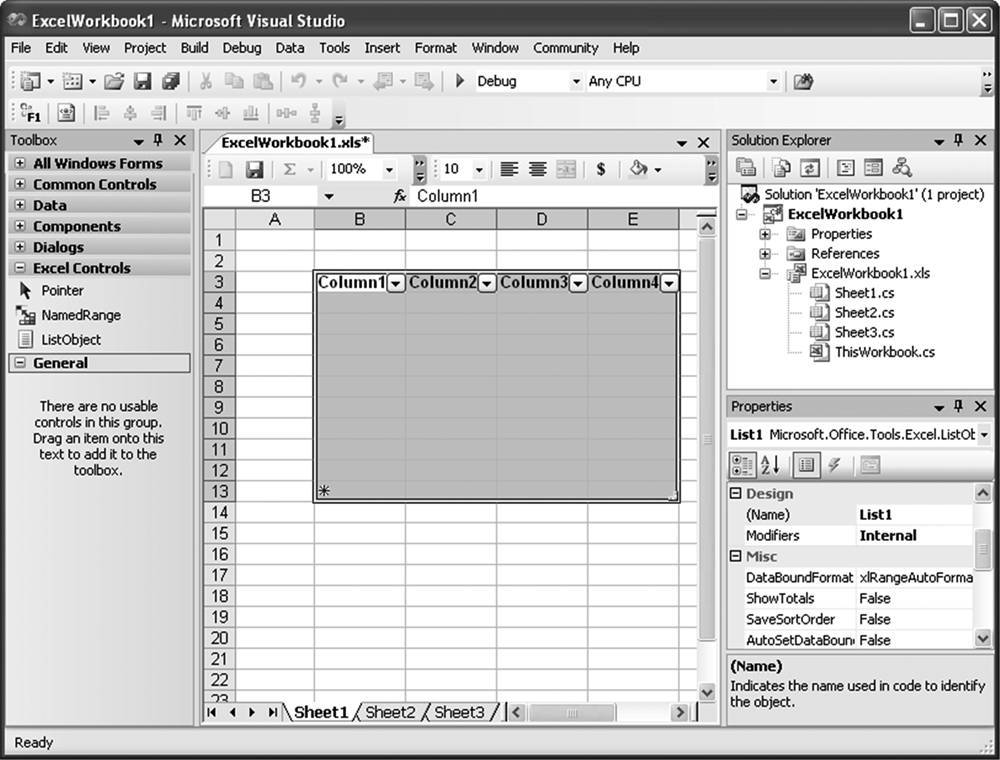The image size is (1000, 760).
Task: Open the Column1 filter dropdown
Action: 396,284
